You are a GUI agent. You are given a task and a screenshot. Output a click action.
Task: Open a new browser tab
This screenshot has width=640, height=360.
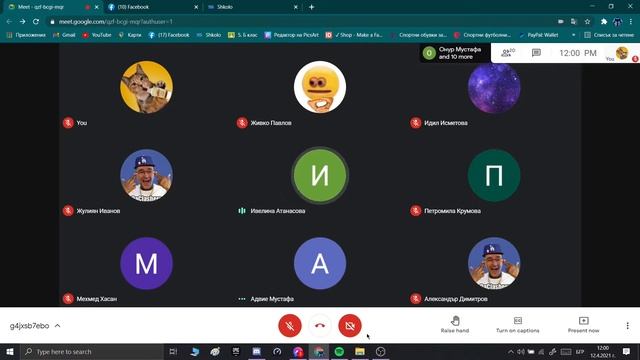point(311,7)
